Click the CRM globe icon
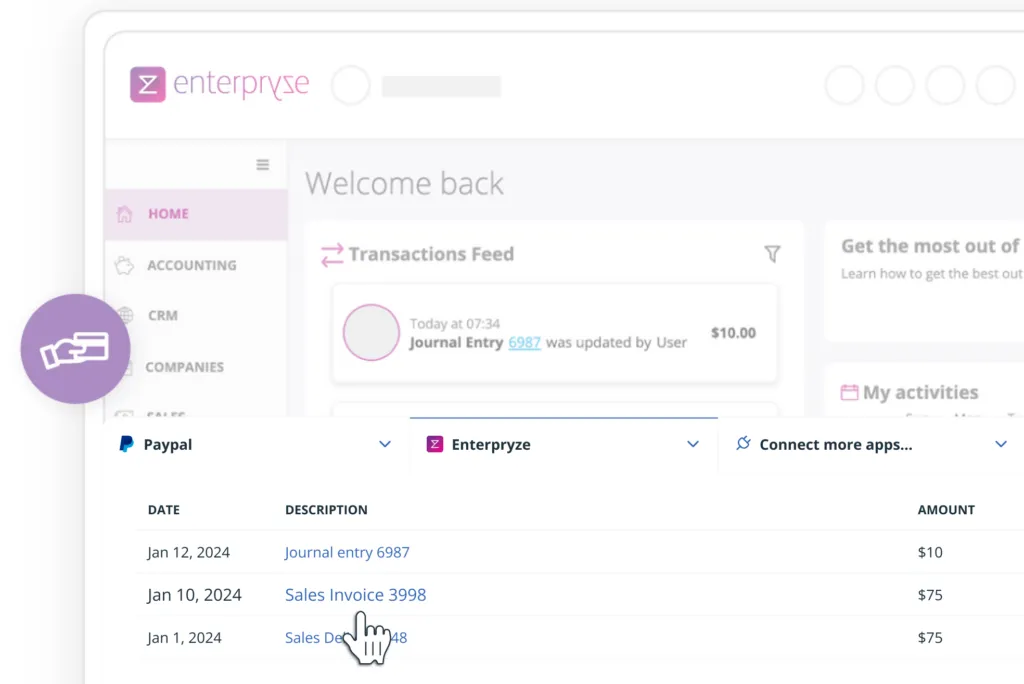1024x684 pixels. point(125,316)
